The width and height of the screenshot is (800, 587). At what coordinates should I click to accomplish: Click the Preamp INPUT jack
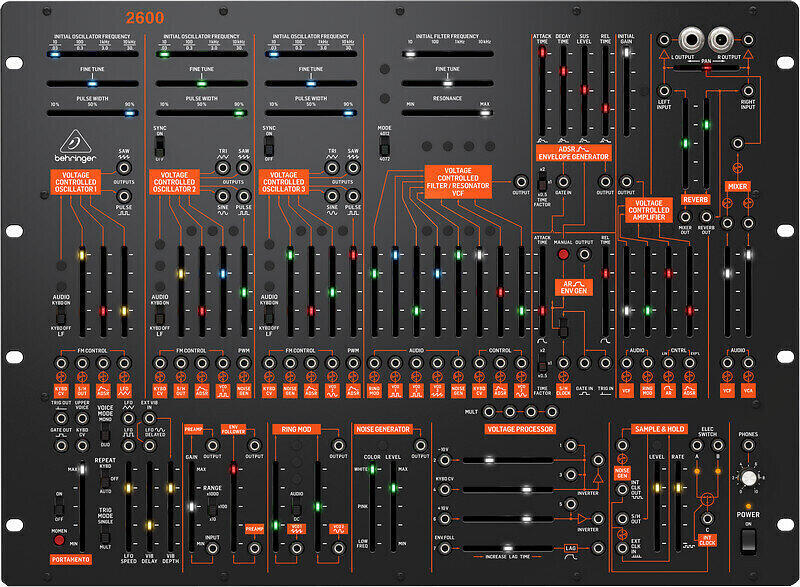212,549
